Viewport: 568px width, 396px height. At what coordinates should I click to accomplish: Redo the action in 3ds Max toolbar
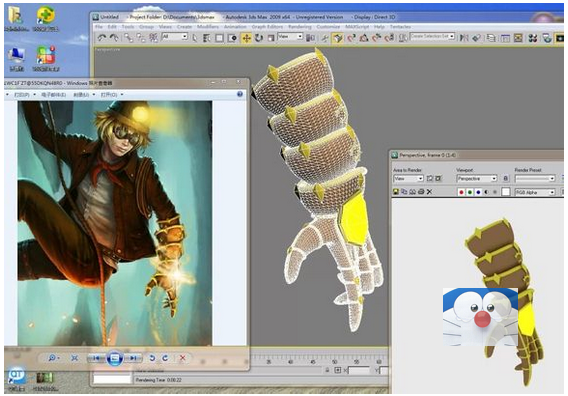tap(114, 37)
